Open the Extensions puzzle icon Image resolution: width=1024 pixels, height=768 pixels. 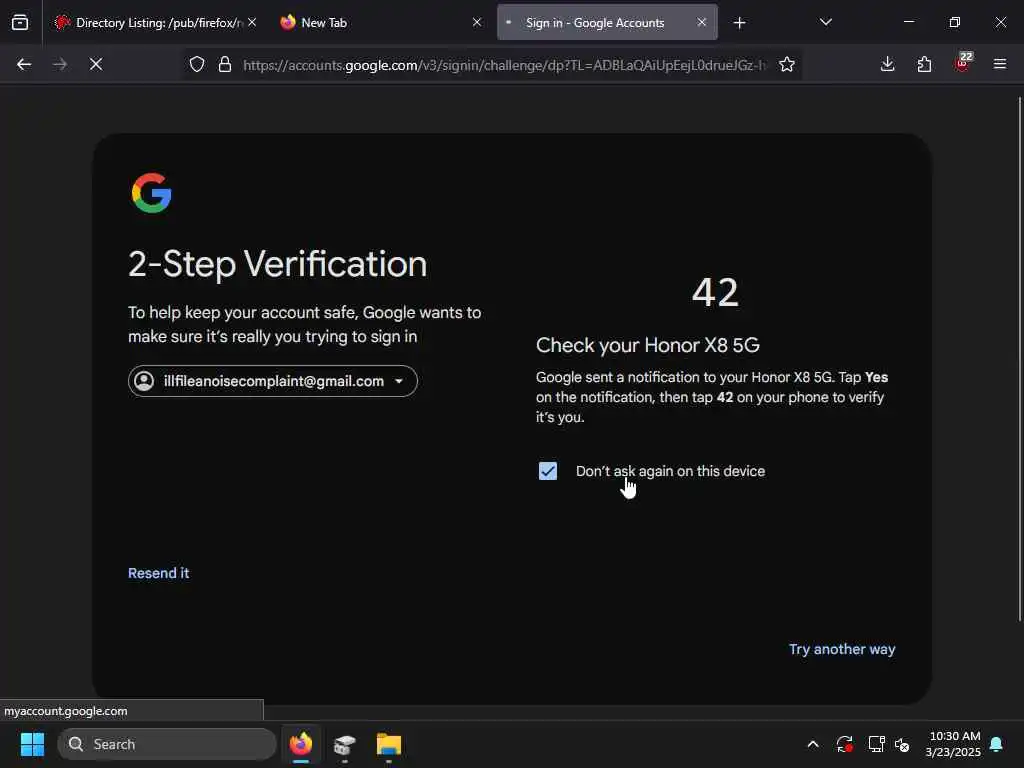[x=924, y=64]
